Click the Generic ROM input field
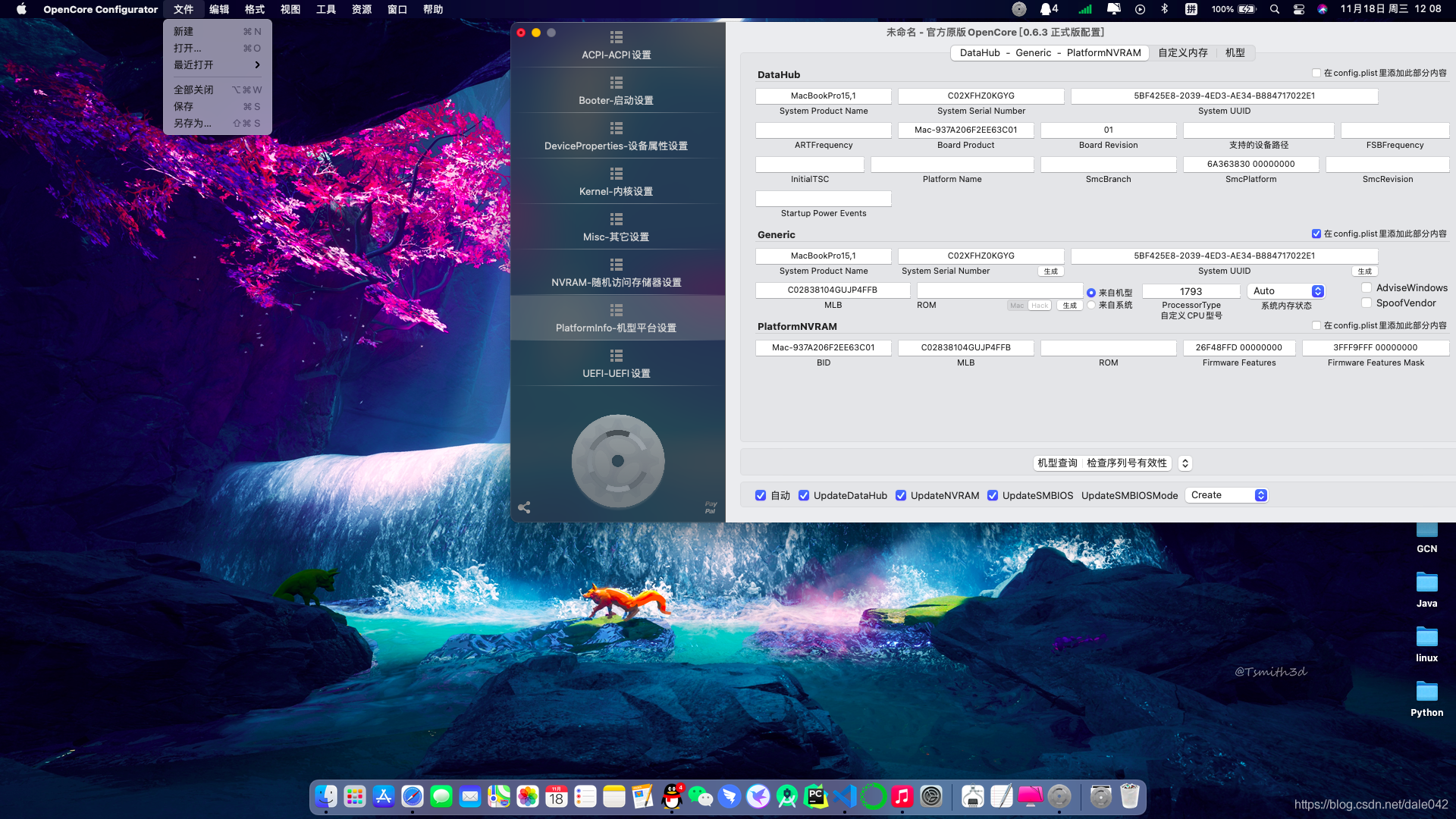This screenshot has height=819, width=1456. 999,290
